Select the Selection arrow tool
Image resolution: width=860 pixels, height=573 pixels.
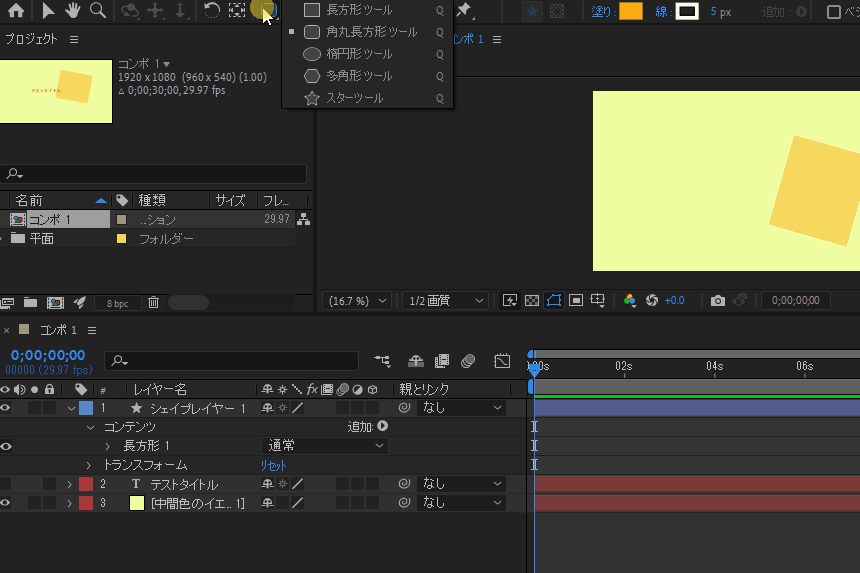[48, 10]
